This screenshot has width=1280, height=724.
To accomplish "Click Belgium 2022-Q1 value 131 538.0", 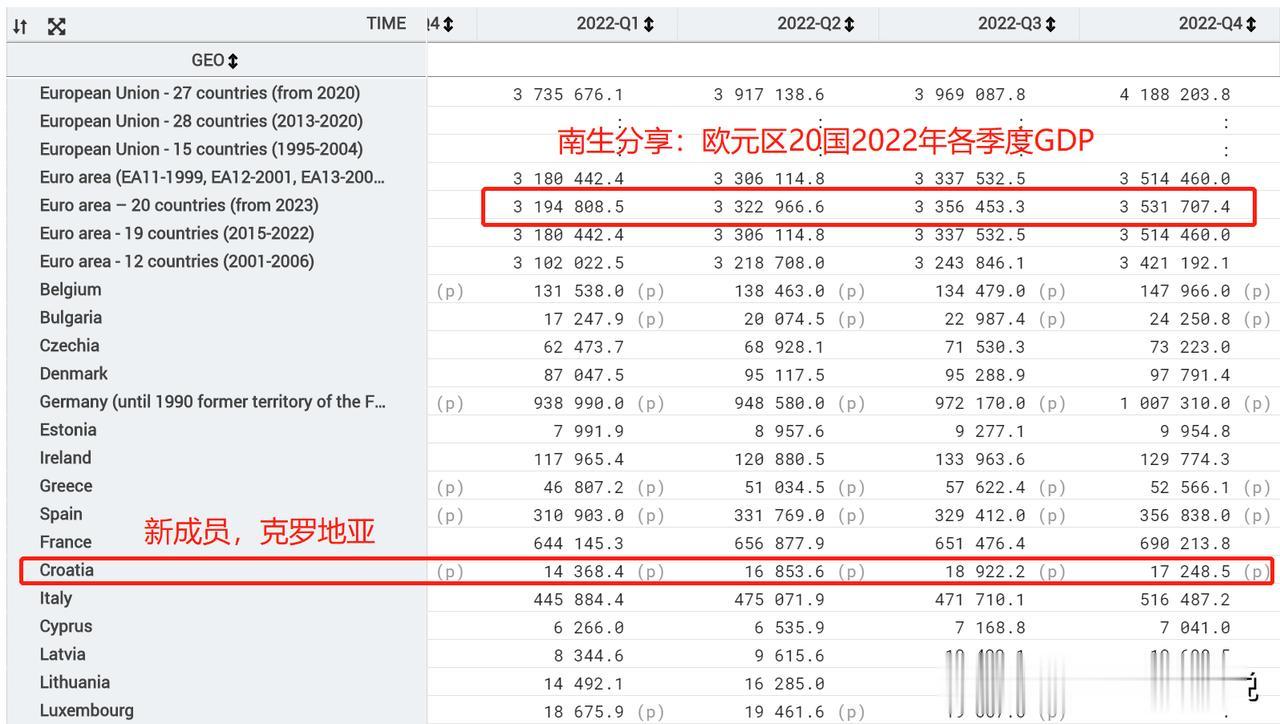I will pos(580,291).
